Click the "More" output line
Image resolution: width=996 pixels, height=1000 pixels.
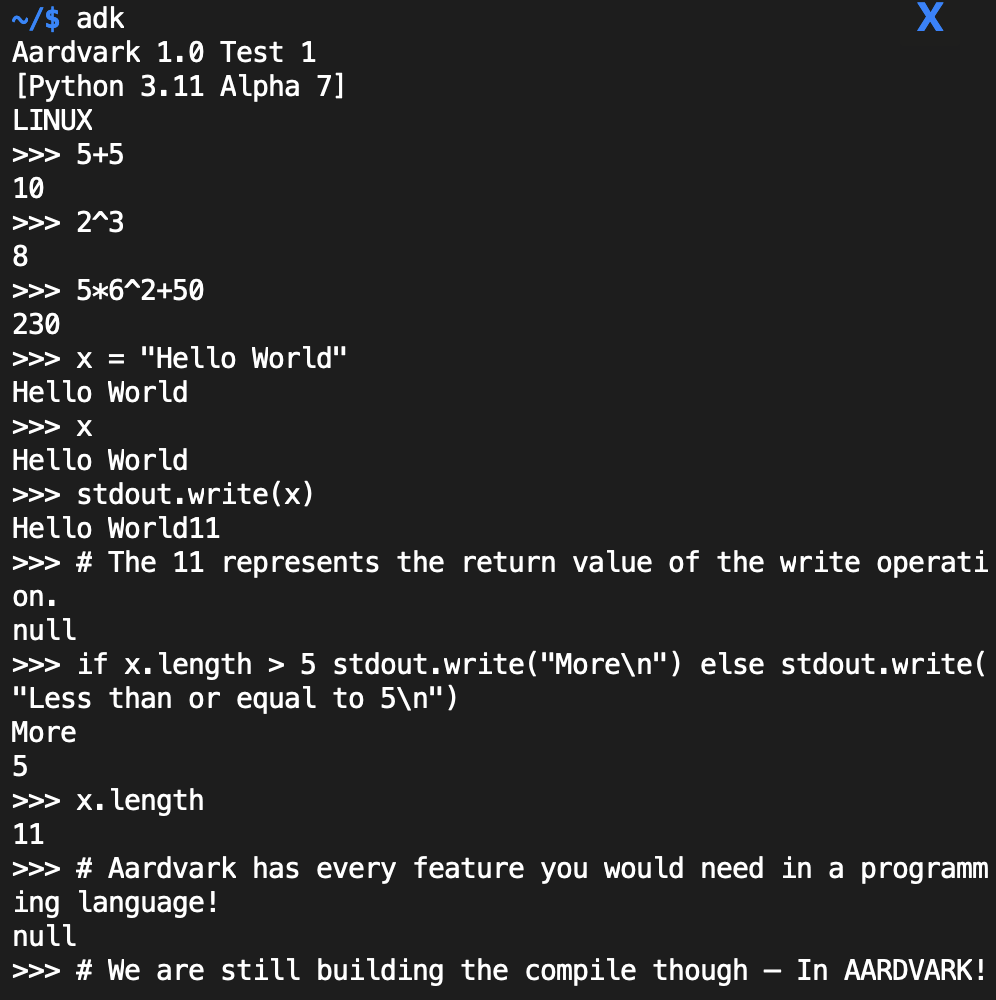pos(44,732)
